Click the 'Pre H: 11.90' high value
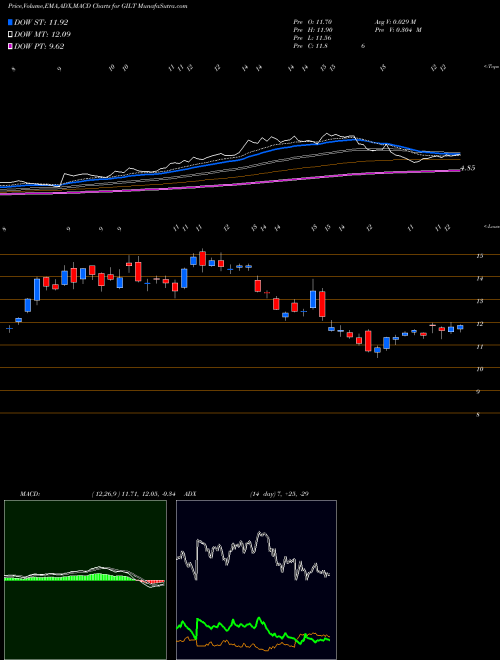Screen dimensions: 500x660 313,30
